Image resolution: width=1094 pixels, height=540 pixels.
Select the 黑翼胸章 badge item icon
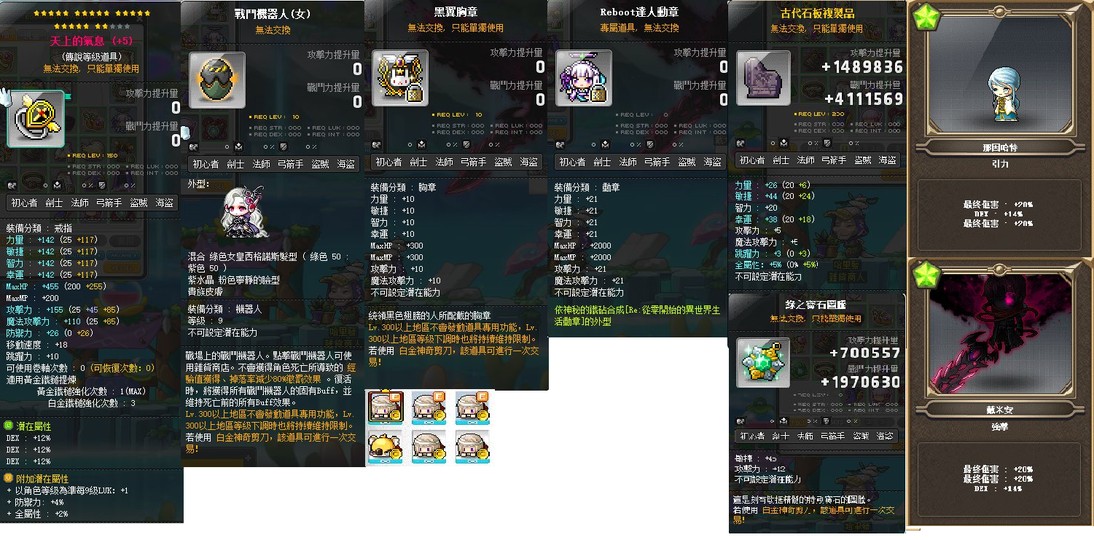(x=400, y=77)
